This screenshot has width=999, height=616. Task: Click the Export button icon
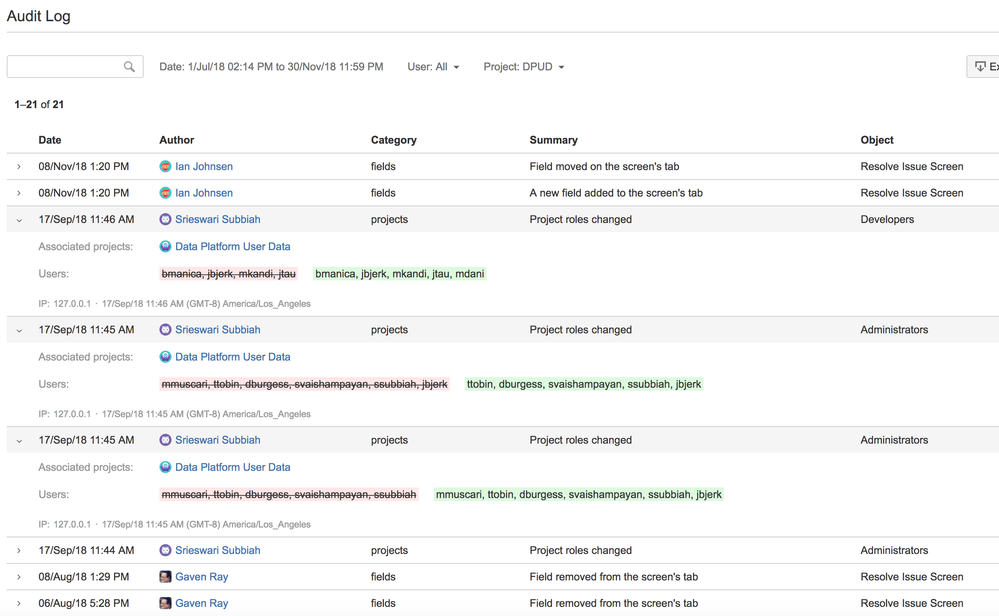click(980, 66)
